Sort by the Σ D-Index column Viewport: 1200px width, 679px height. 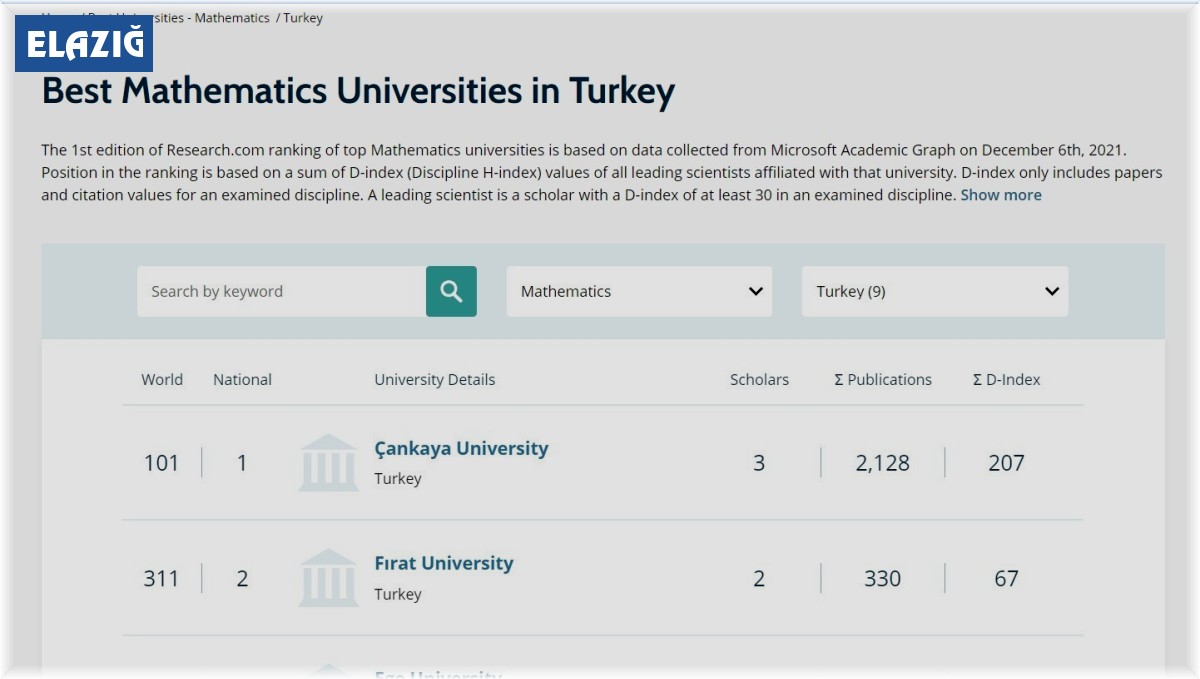coord(1004,379)
